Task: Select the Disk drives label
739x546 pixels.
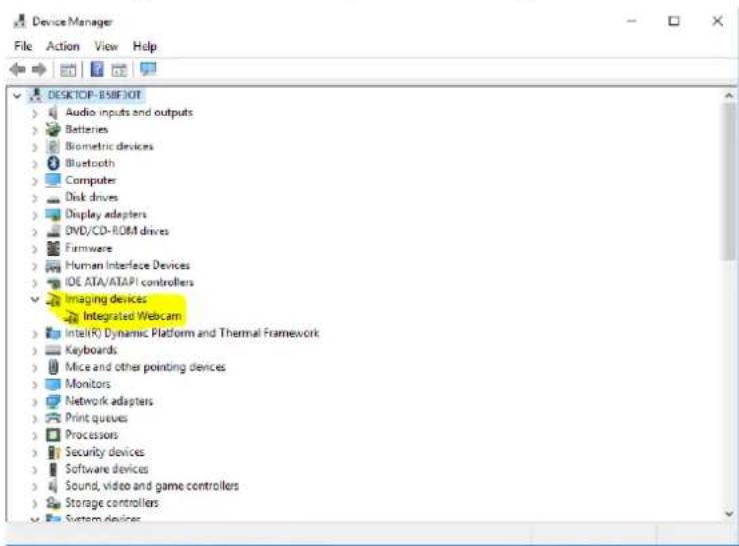Action: point(91,197)
